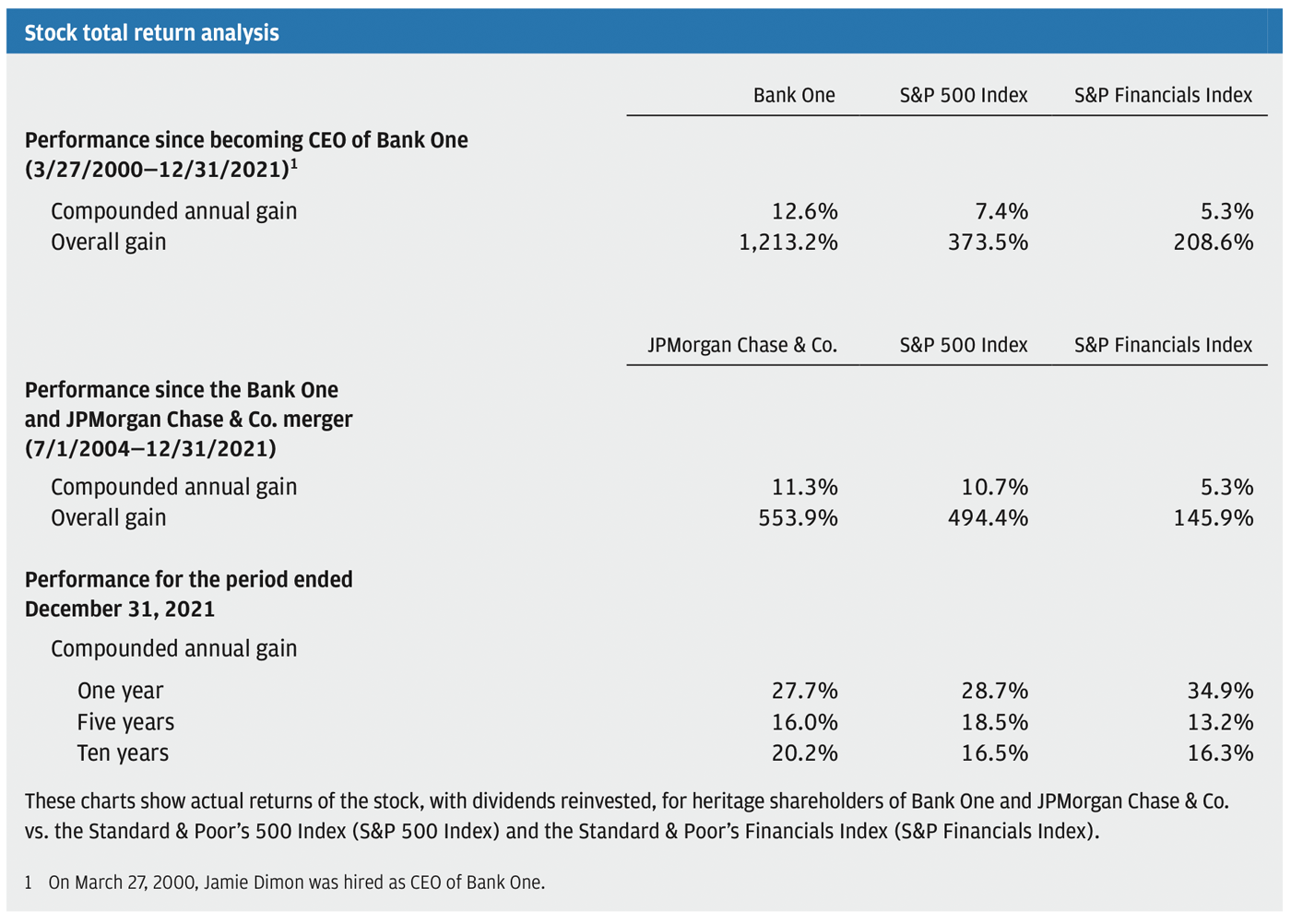Click the "Ten years" row label
Viewport: 1291px width, 924px height.
(123, 753)
